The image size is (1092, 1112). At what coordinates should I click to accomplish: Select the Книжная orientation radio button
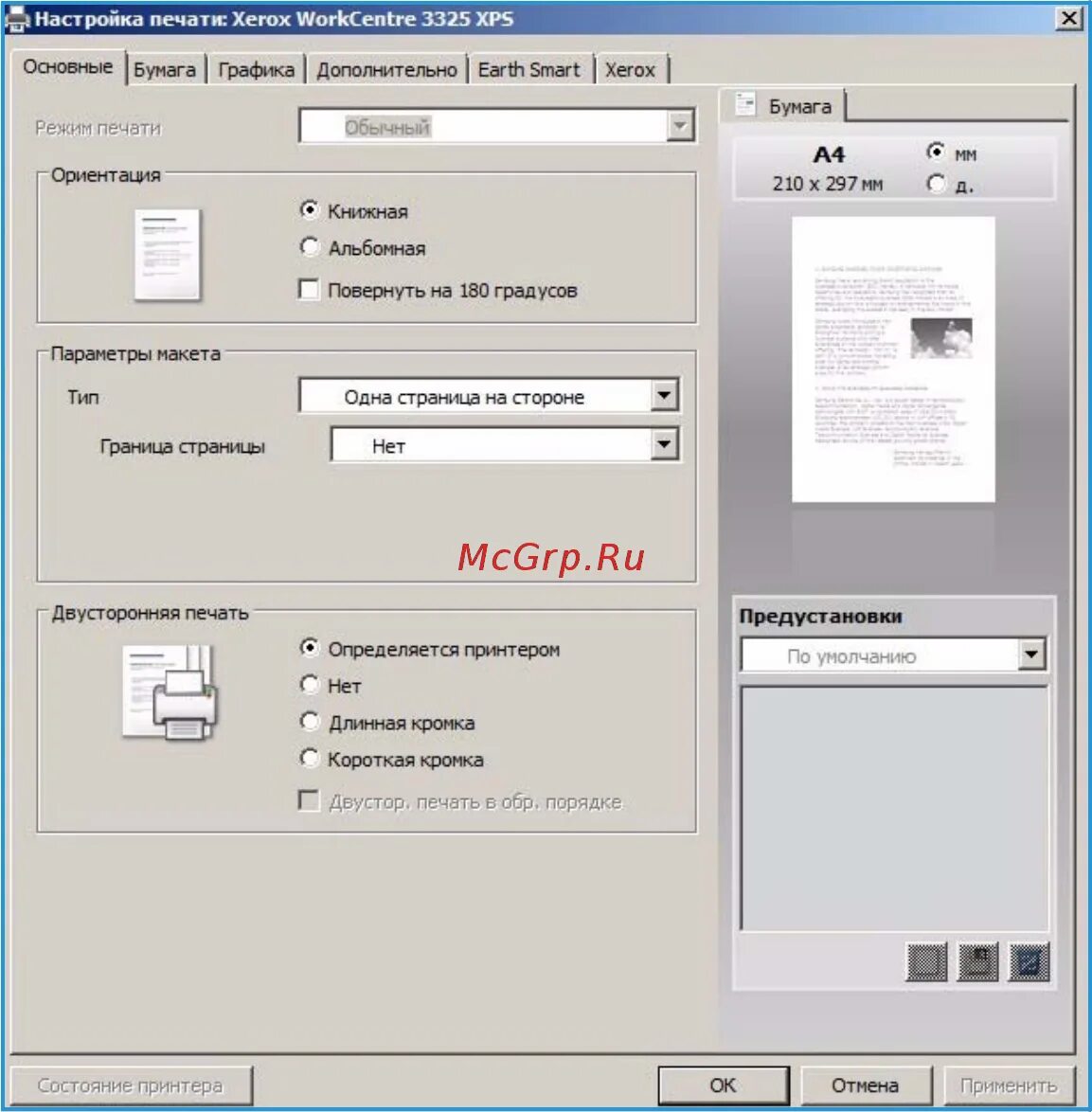coord(309,210)
